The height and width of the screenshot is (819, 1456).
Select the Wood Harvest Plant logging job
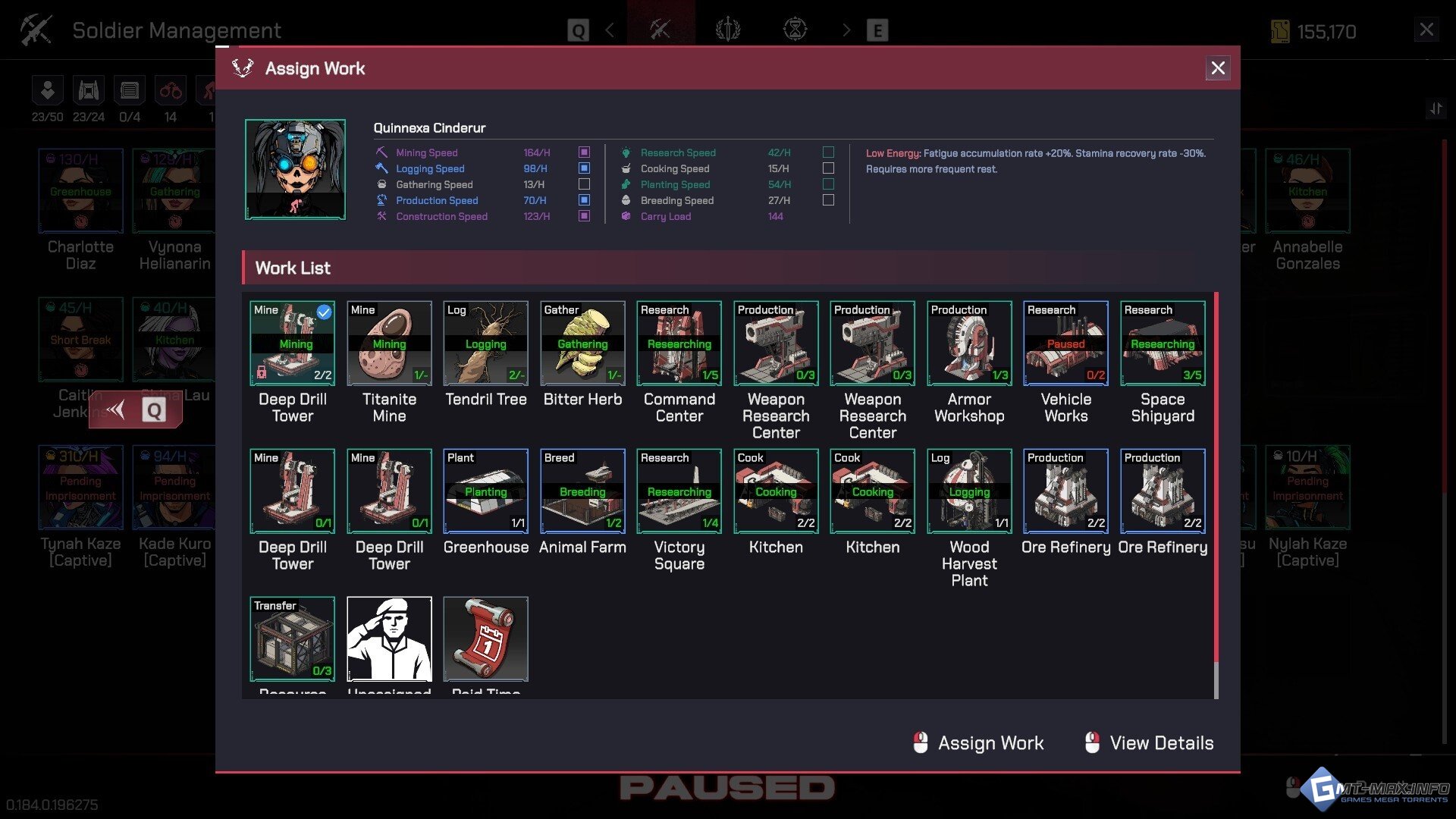tap(969, 491)
